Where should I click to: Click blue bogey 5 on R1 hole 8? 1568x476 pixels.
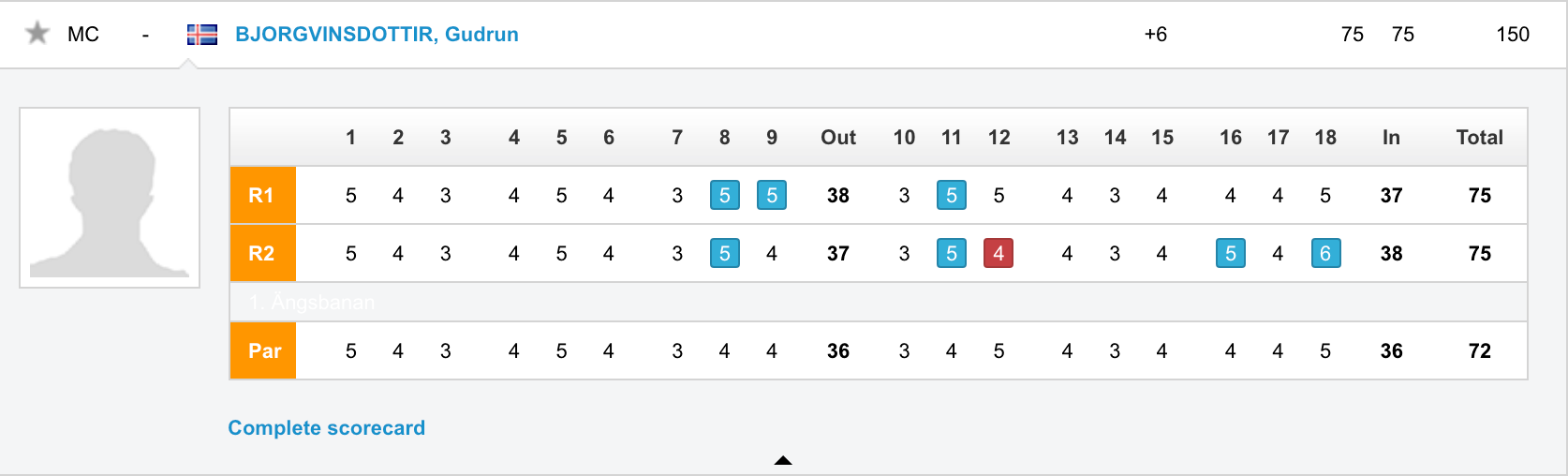point(725,195)
